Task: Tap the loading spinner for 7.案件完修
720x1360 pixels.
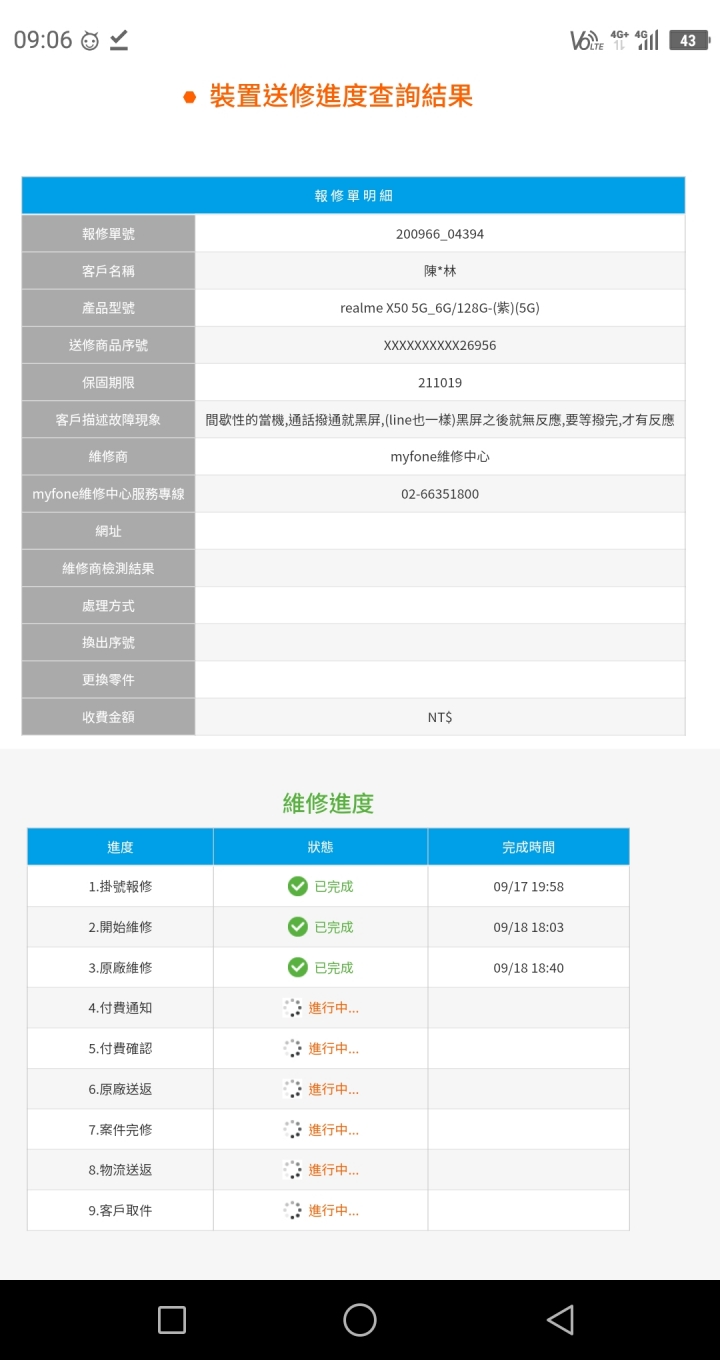Action: [x=292, y=1129]
